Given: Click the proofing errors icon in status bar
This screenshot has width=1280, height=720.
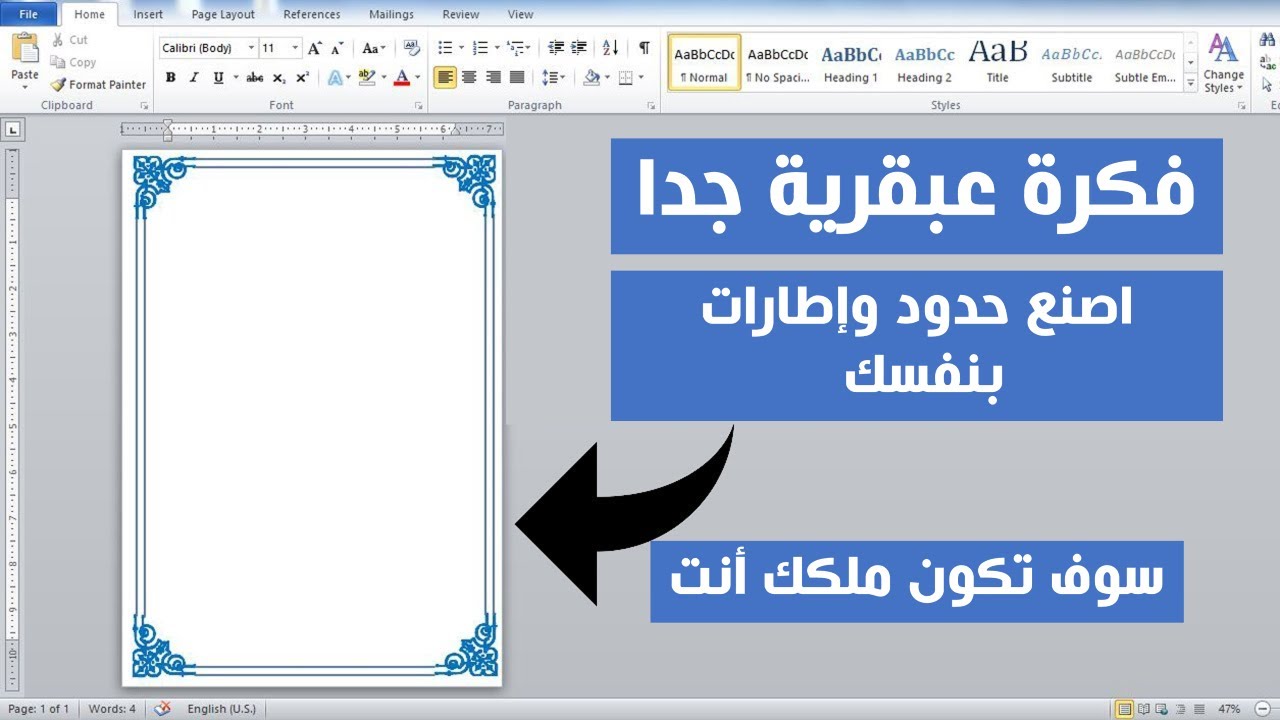Looking at the screenshot, I should click(163, 709).
